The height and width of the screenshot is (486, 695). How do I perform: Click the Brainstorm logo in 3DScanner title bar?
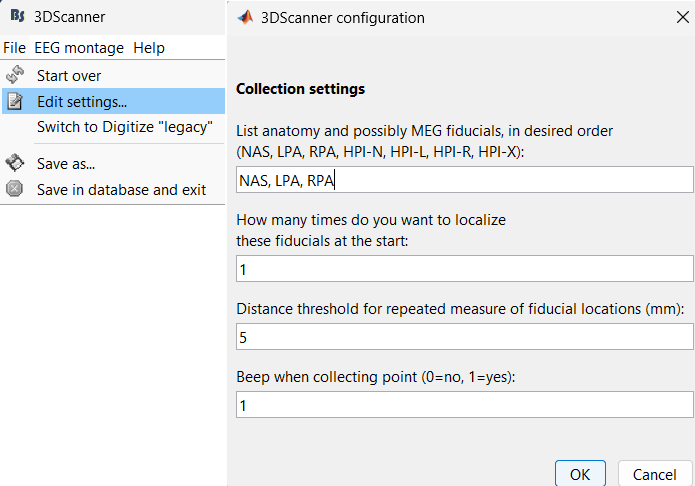point(17,17)
